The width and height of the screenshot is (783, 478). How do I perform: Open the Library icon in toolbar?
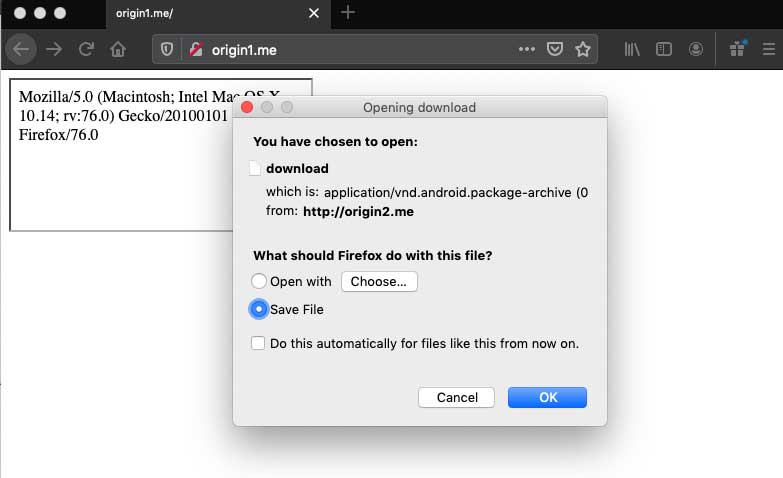(x=633, y=48)
